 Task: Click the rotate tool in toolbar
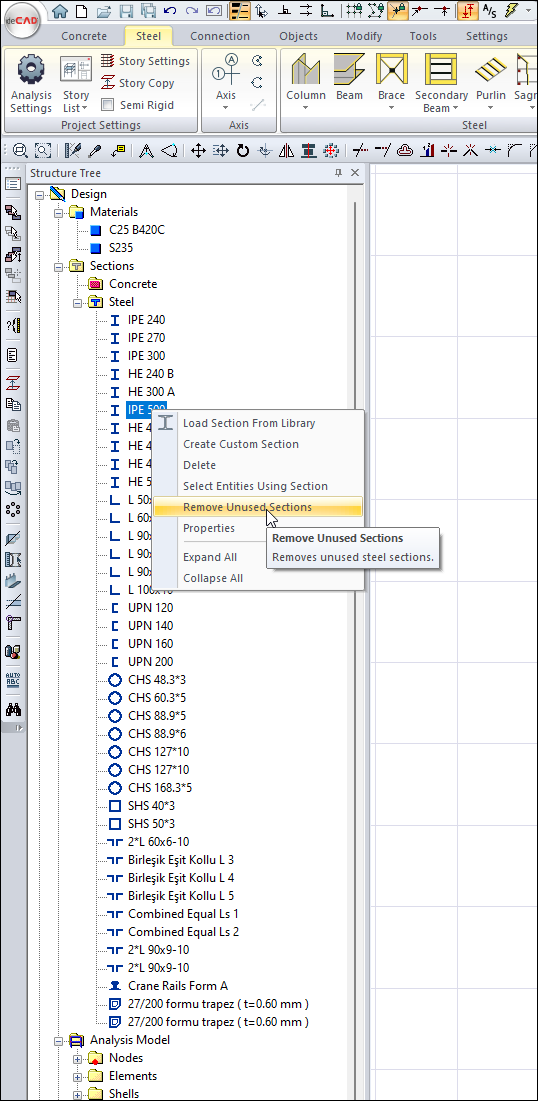click(243, 150)
